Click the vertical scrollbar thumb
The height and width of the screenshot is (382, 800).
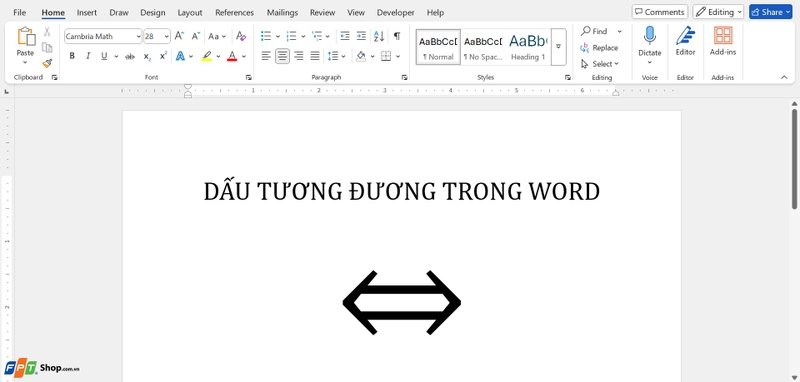(x=794, y=158)
